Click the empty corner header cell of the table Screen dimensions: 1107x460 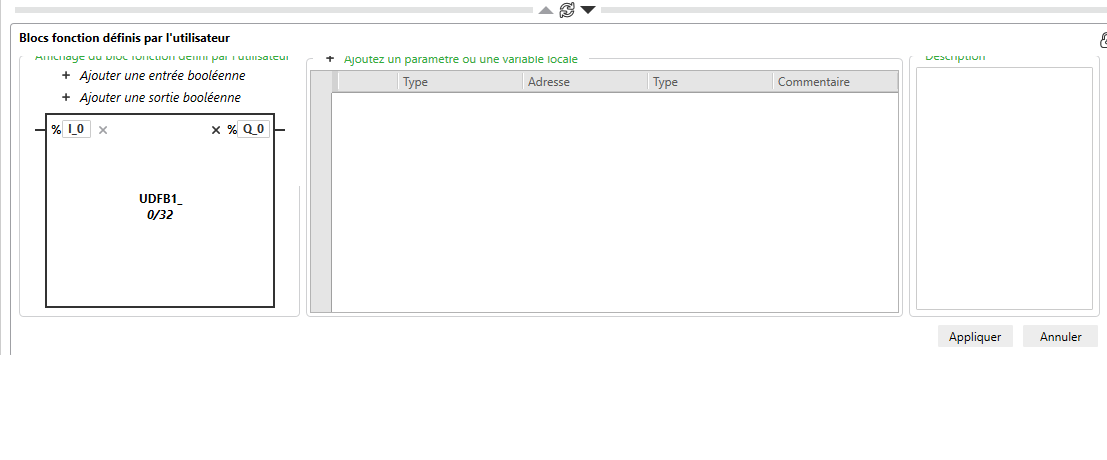(x=321, y=82)
